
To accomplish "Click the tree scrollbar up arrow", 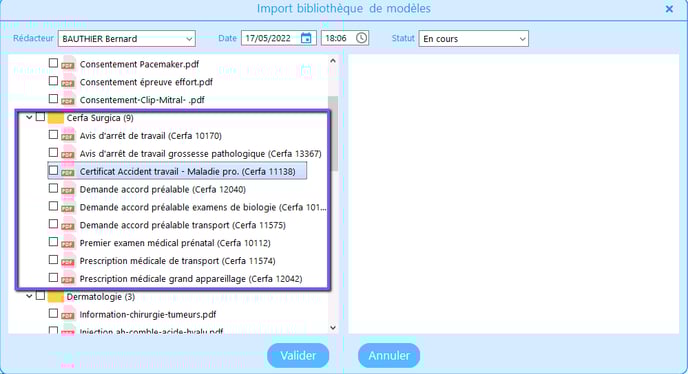I will (x=333, y=61).
